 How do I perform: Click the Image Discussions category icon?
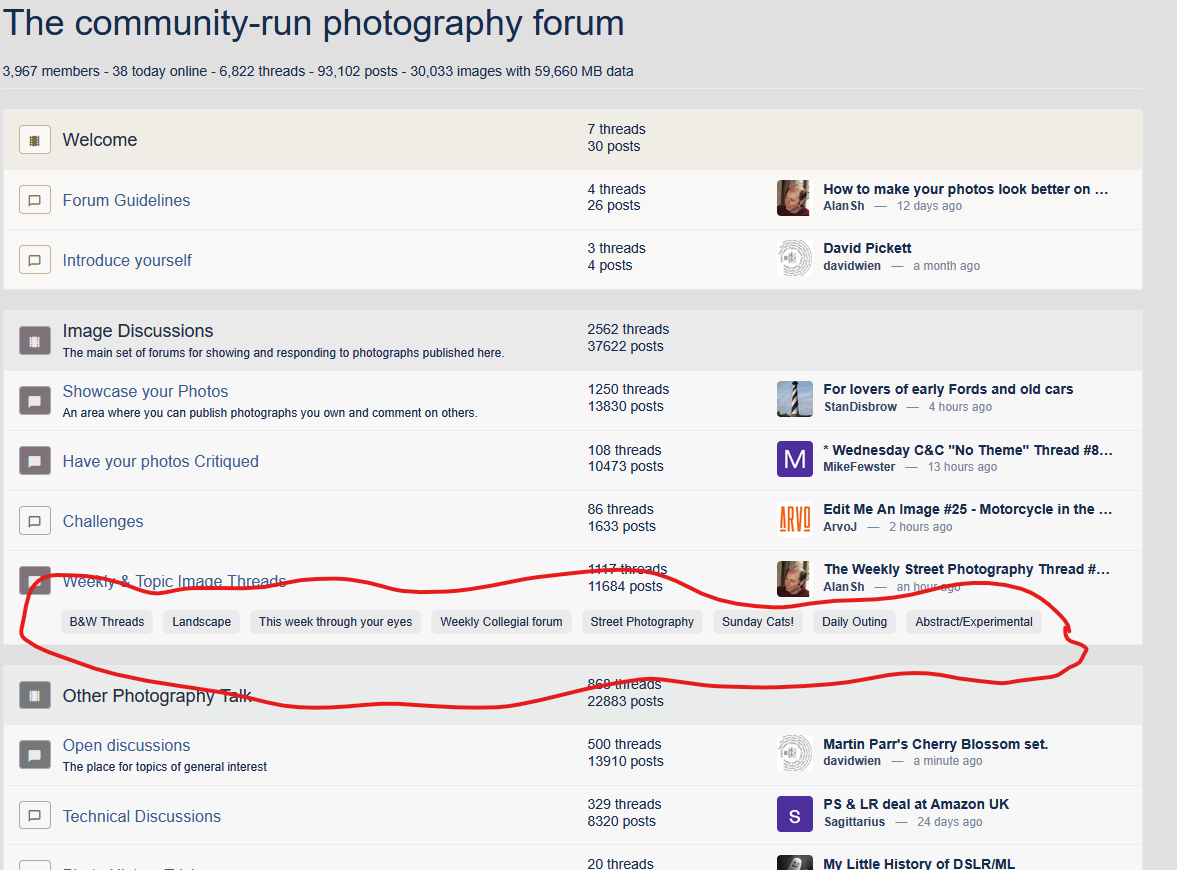[x=34, y=341]
